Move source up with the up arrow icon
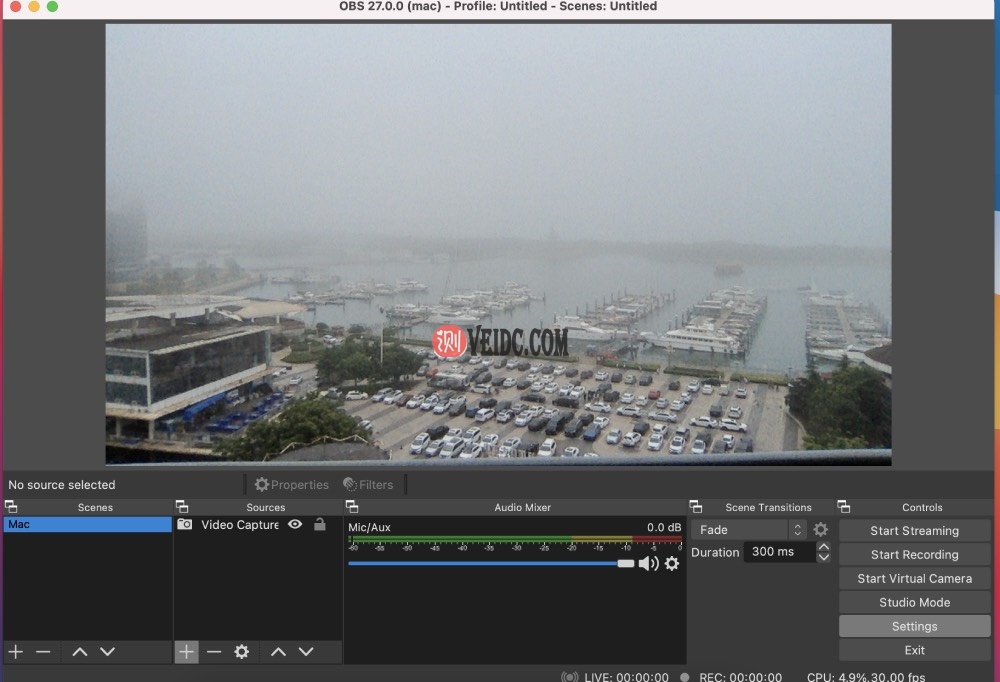This screenshot has height=682, width=1000. (278, 651)
